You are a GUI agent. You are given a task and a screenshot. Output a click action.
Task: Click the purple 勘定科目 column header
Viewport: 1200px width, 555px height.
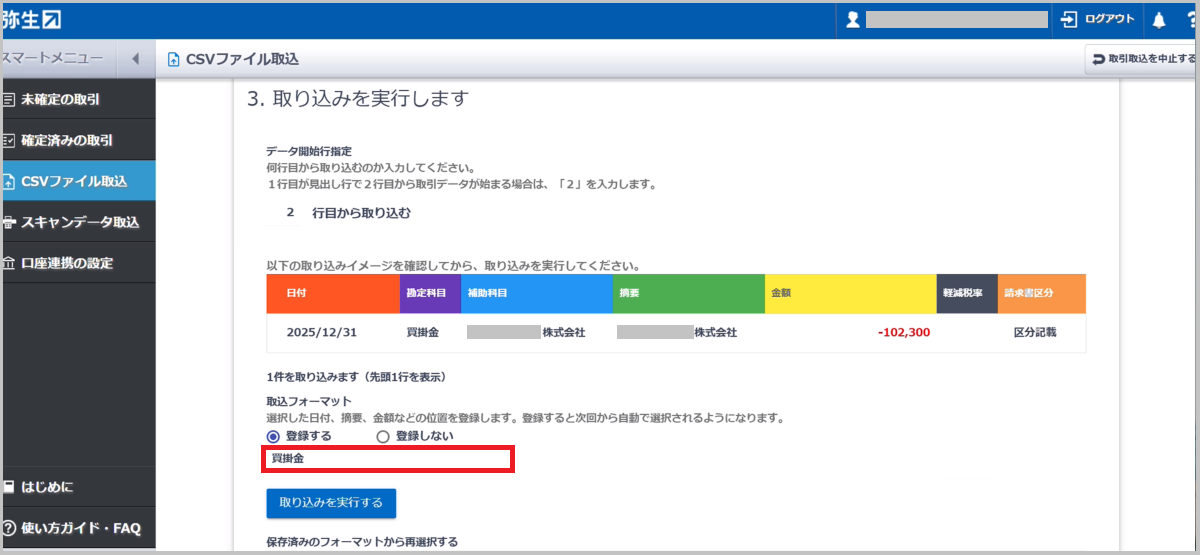coord(430,294)
